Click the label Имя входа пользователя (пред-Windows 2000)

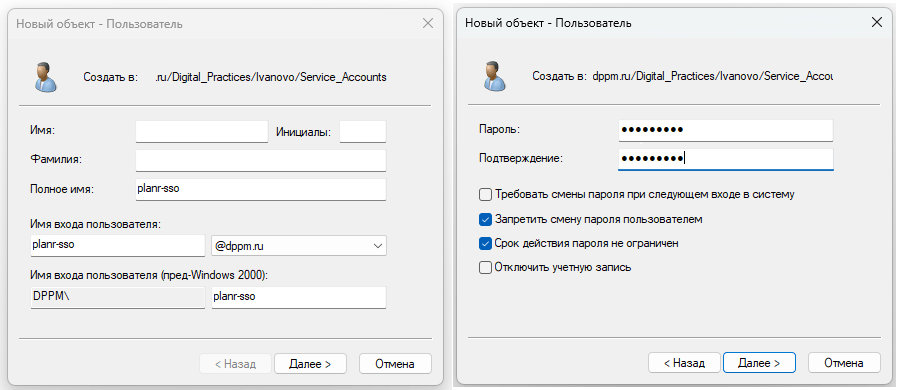pyautogui.click(x=149, y=275)
